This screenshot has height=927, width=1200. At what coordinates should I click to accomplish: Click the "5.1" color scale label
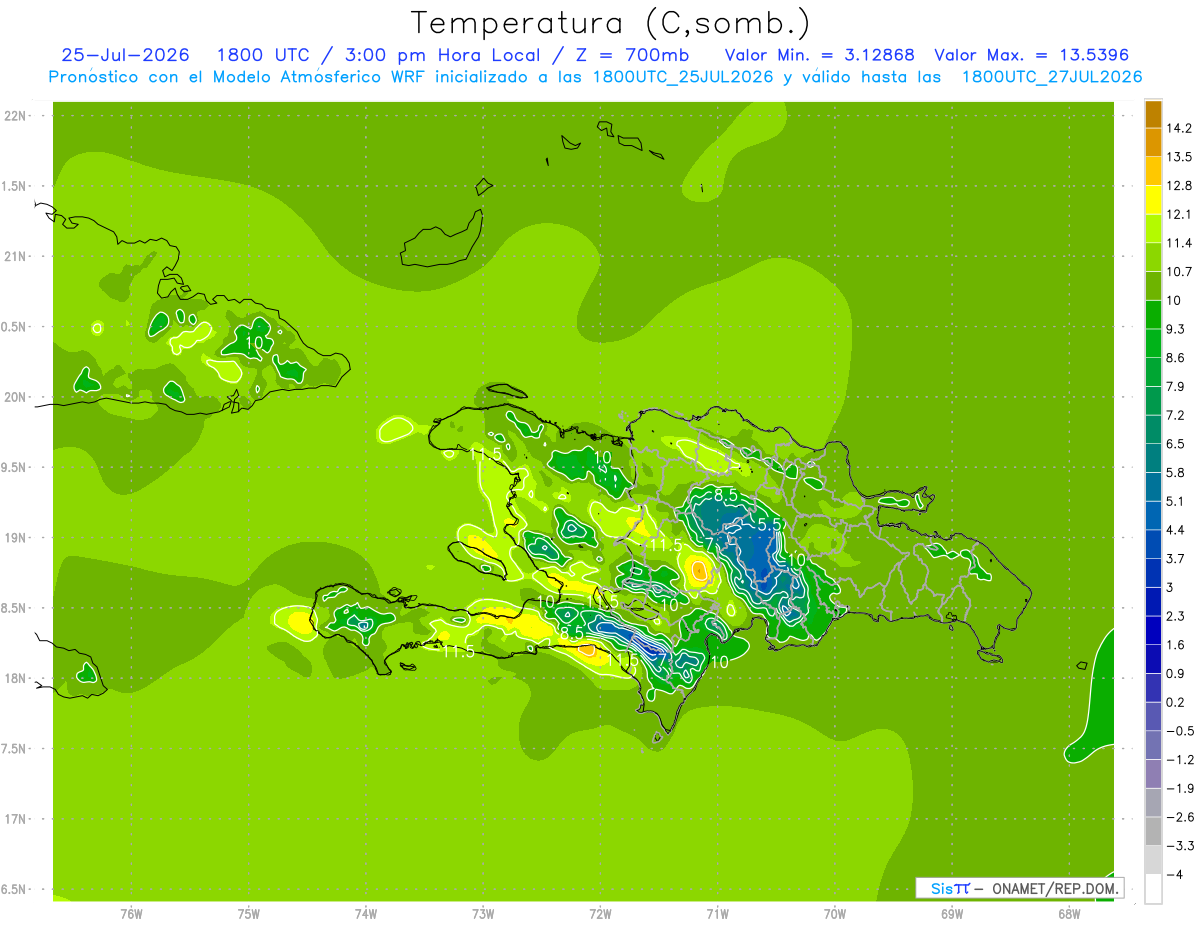1175,501
